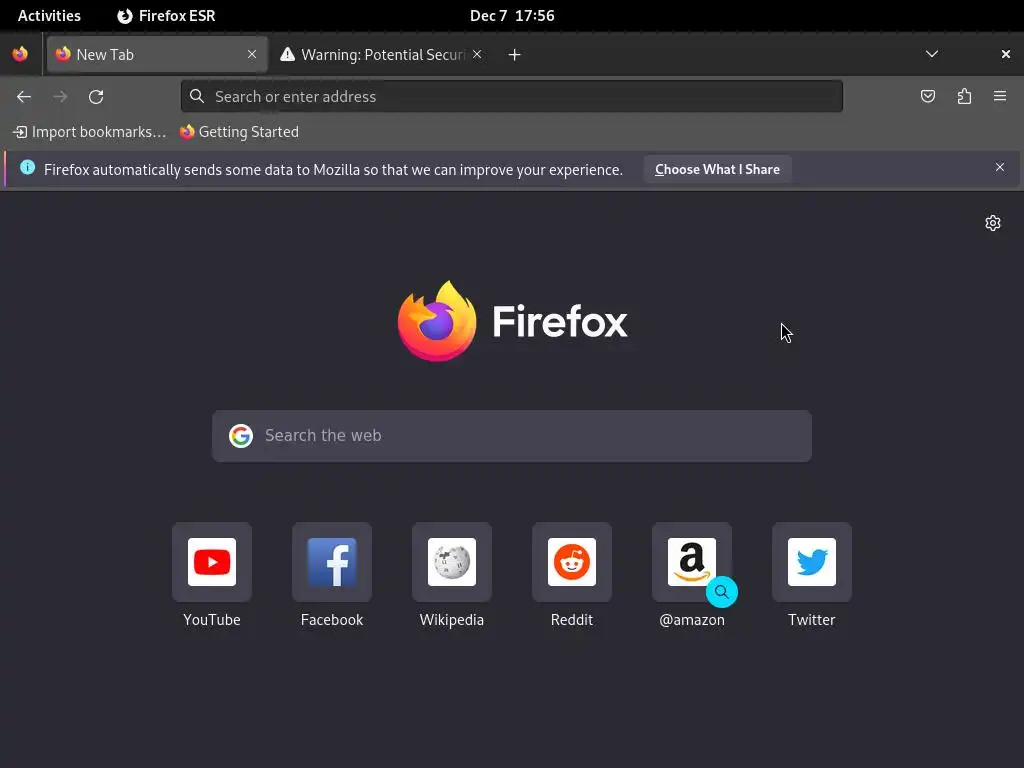Go back with the back arrow
Screen dimensions: 1024x768
24,97
